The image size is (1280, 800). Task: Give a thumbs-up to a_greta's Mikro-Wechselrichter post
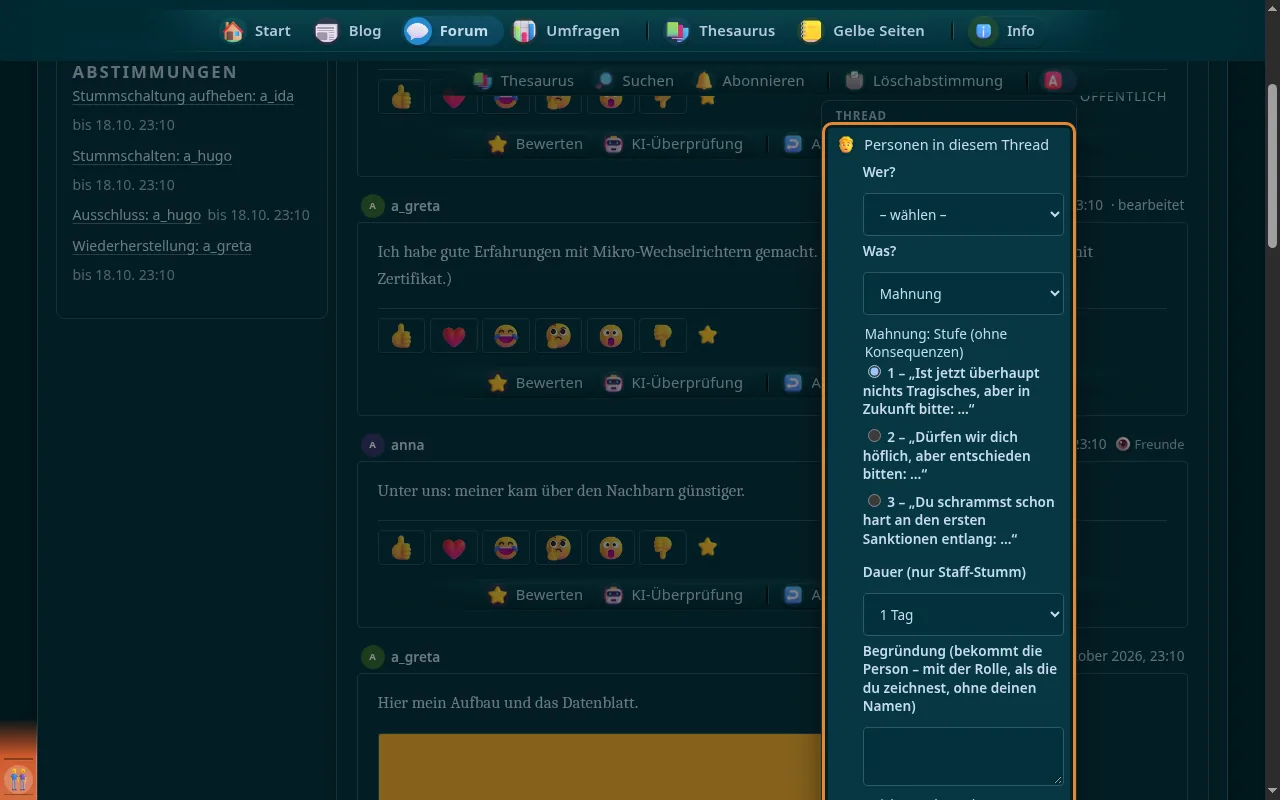pyautogui.click(x=402, y=336)
